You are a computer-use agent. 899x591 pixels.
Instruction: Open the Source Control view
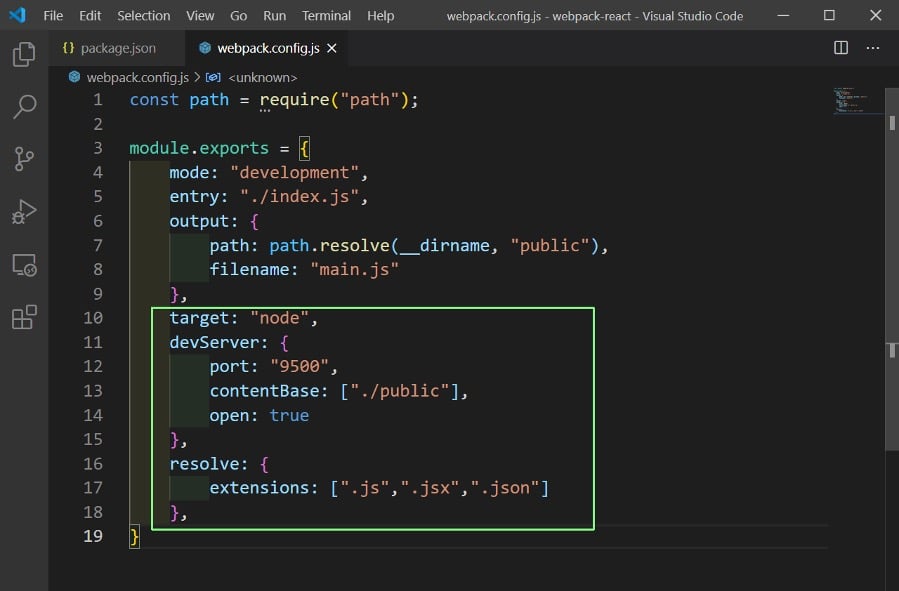tap(24, 159)
